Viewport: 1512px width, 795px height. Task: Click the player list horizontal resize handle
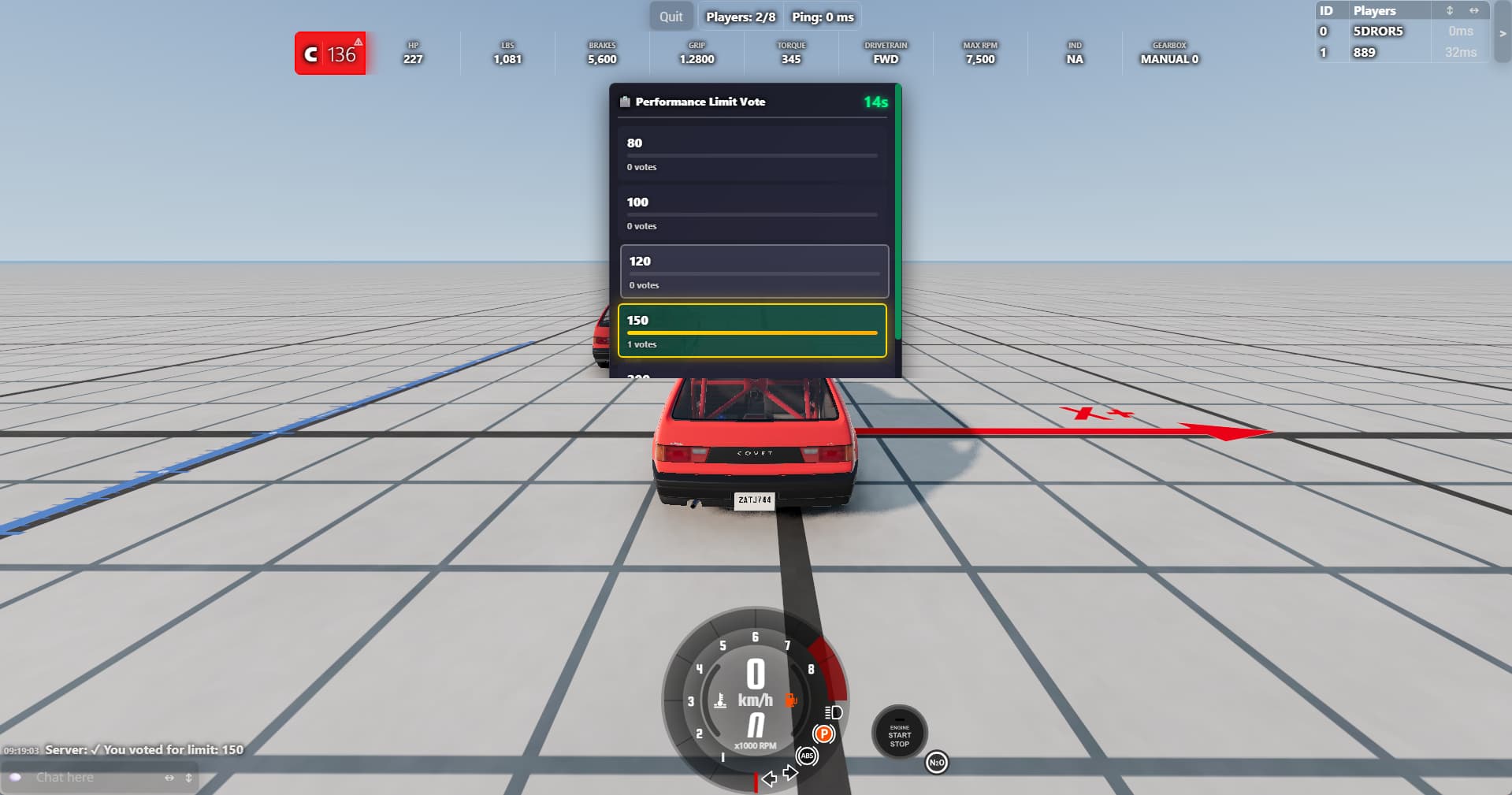1473,11
